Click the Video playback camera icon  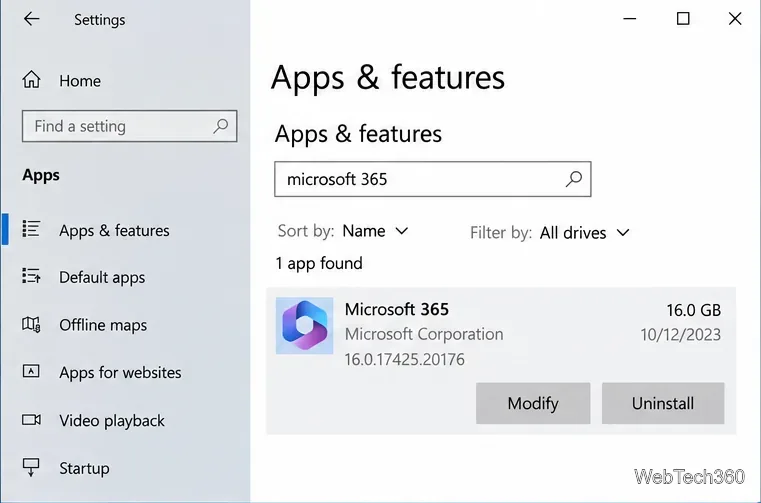pyautogui.click(x=31, y=419)
